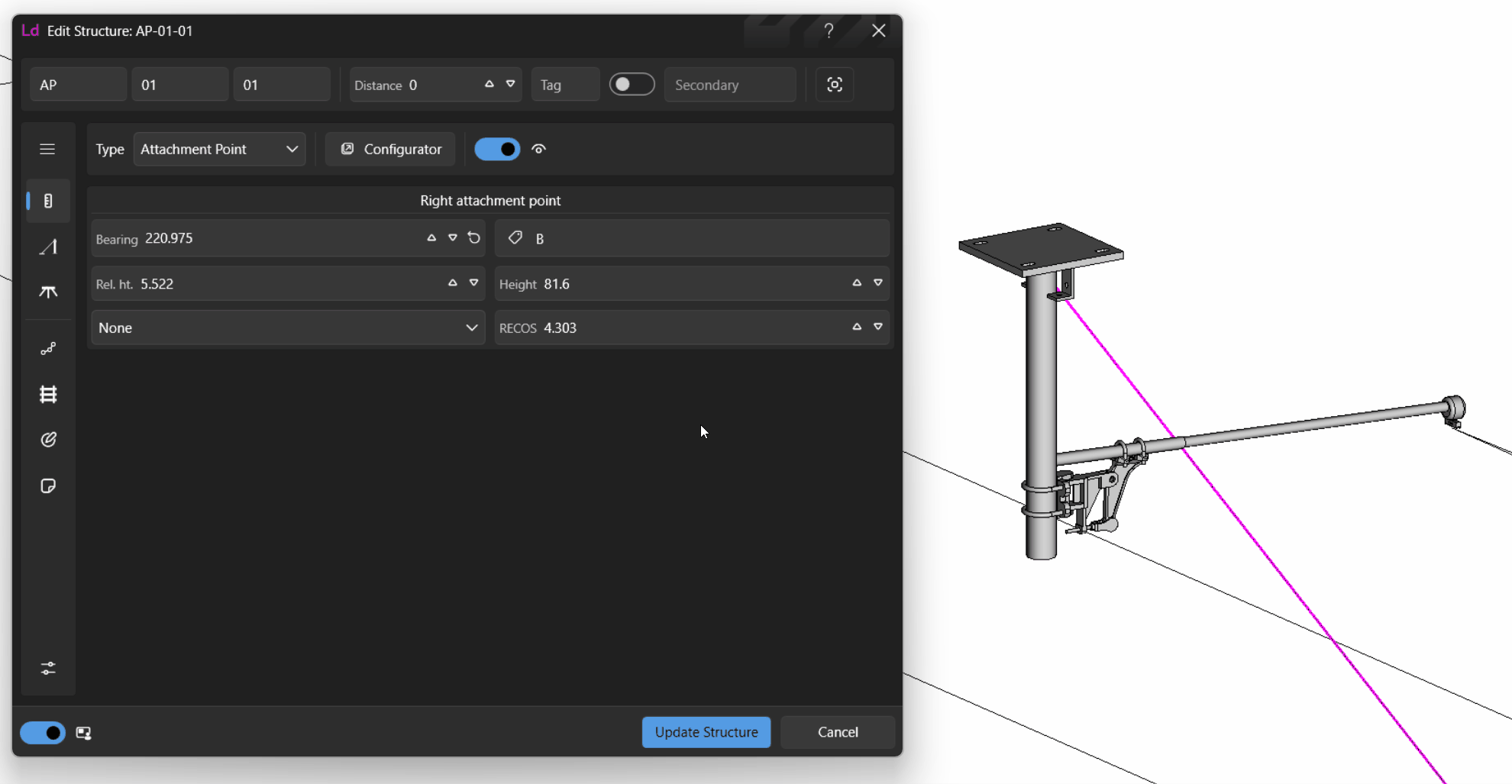Increase the Rel. ht. value

click(453, 282)
